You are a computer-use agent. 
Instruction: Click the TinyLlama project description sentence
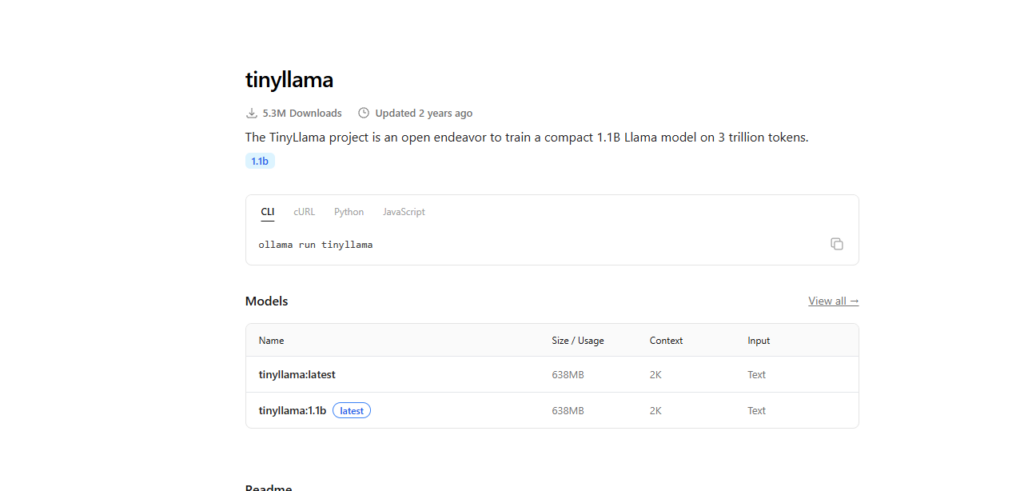click(527, 138)
